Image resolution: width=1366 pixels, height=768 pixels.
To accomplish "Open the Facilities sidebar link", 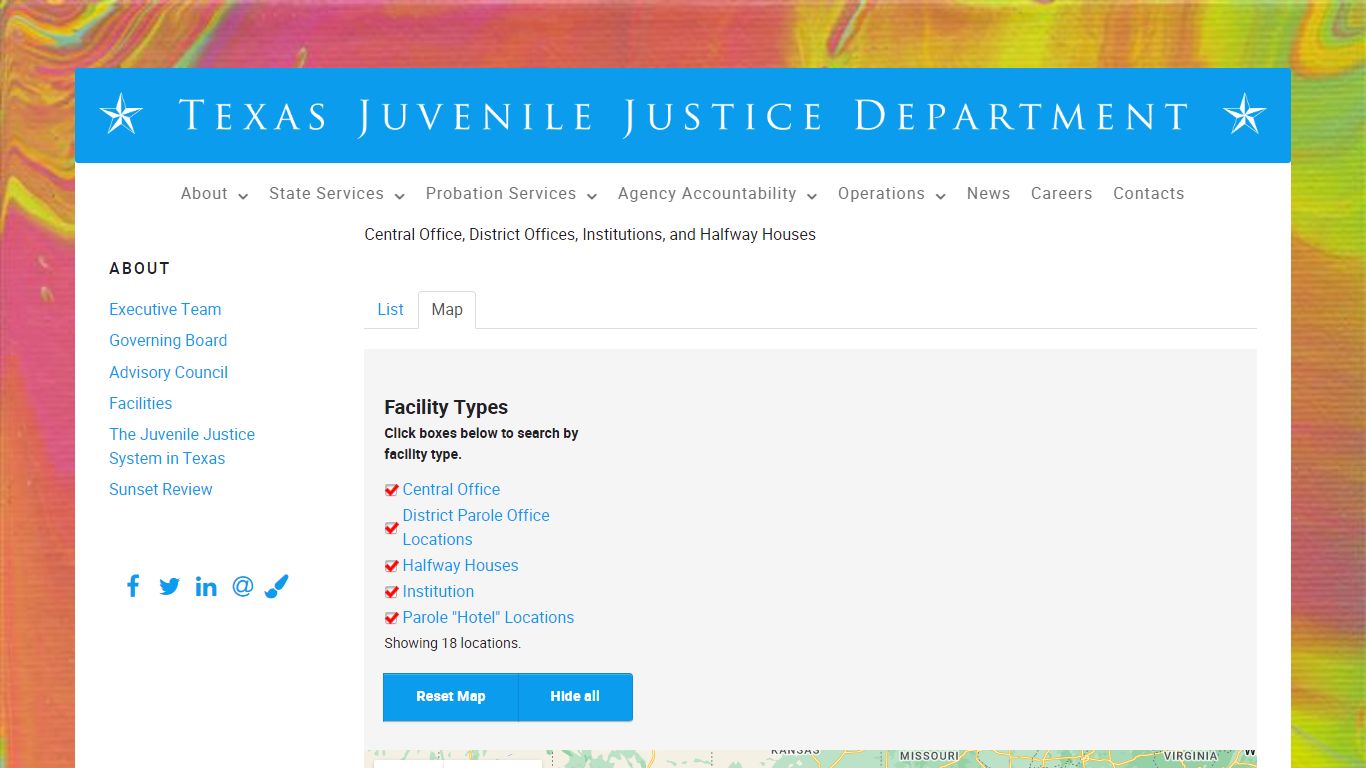I will point(140,404).
